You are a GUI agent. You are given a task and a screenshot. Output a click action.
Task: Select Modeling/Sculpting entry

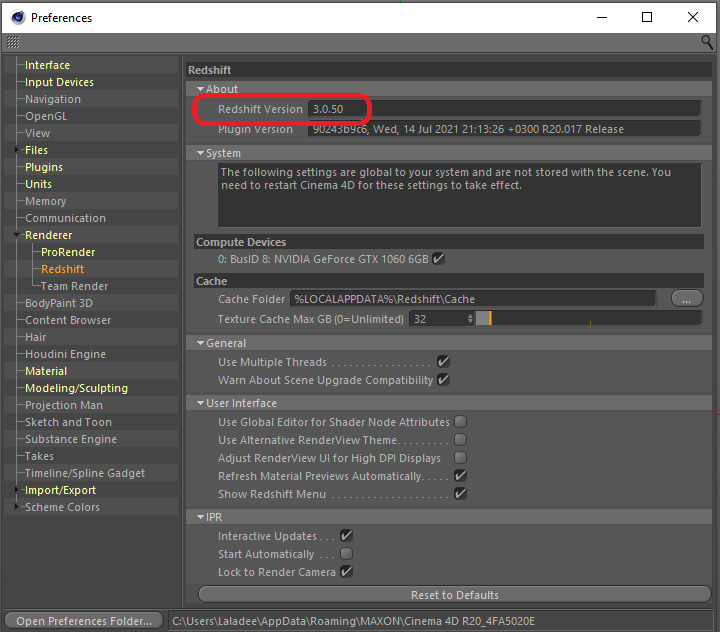click(x=76, y=388)
